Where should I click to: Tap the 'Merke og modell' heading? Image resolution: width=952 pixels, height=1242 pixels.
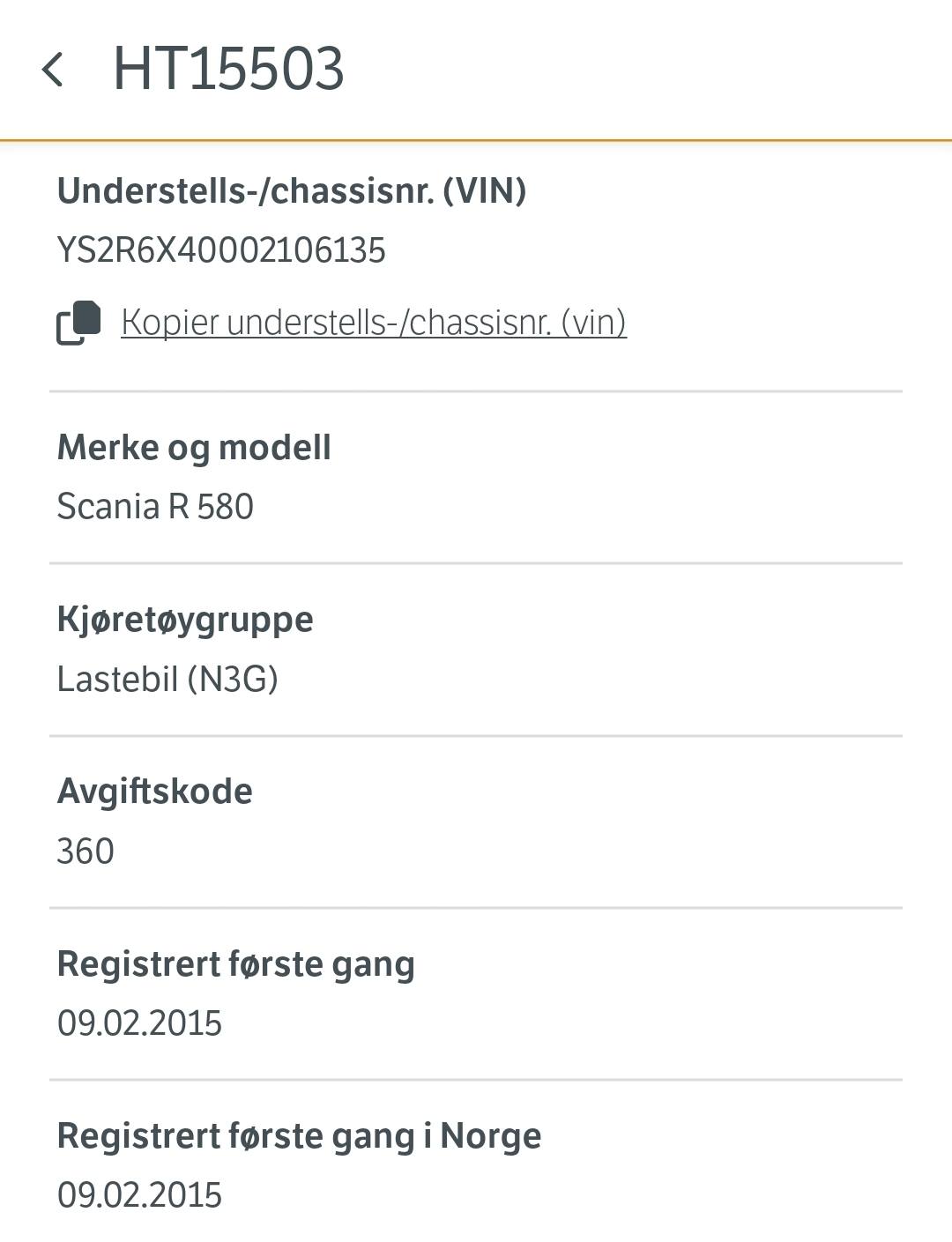click(194, 447)
